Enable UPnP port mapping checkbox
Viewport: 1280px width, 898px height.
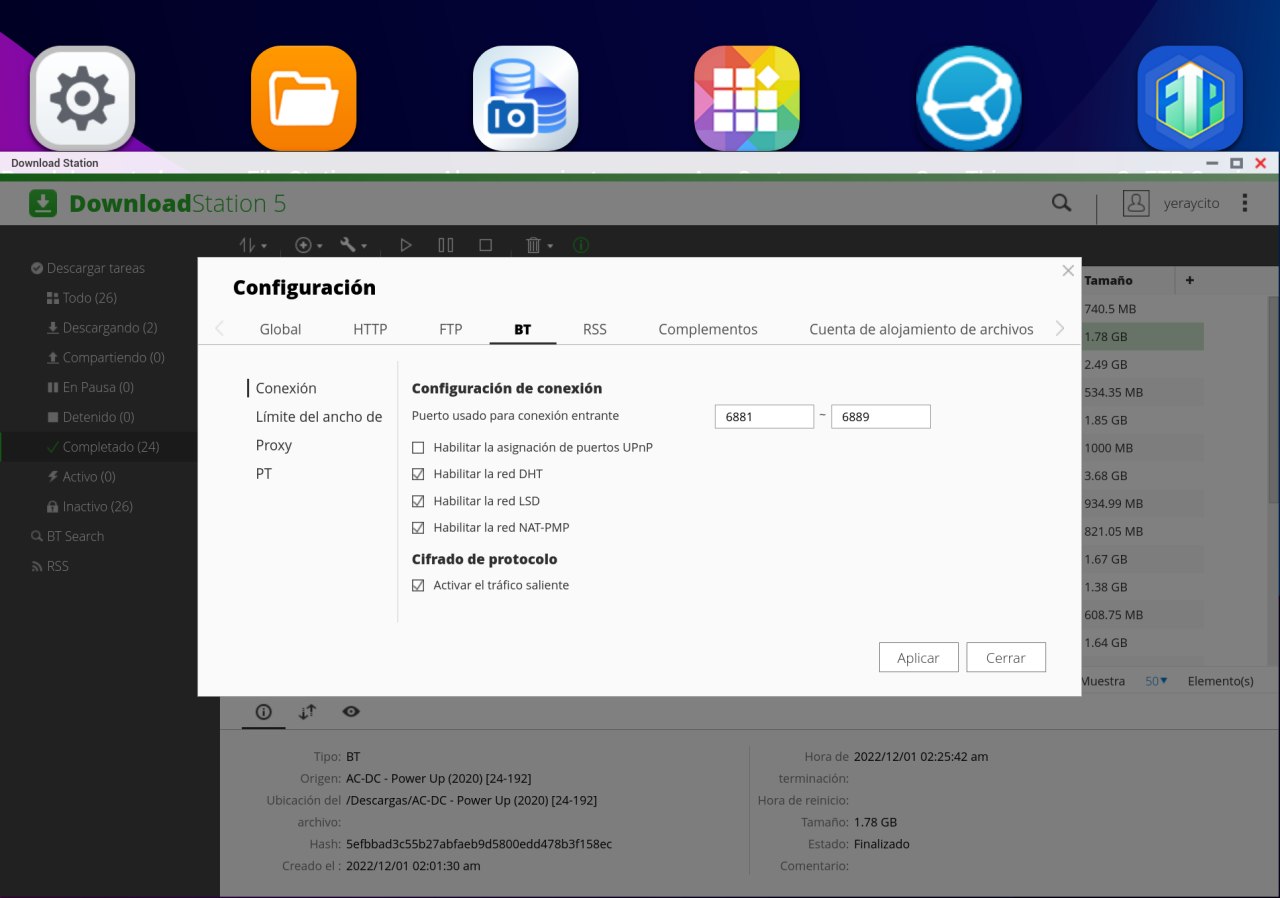(418, 447)
